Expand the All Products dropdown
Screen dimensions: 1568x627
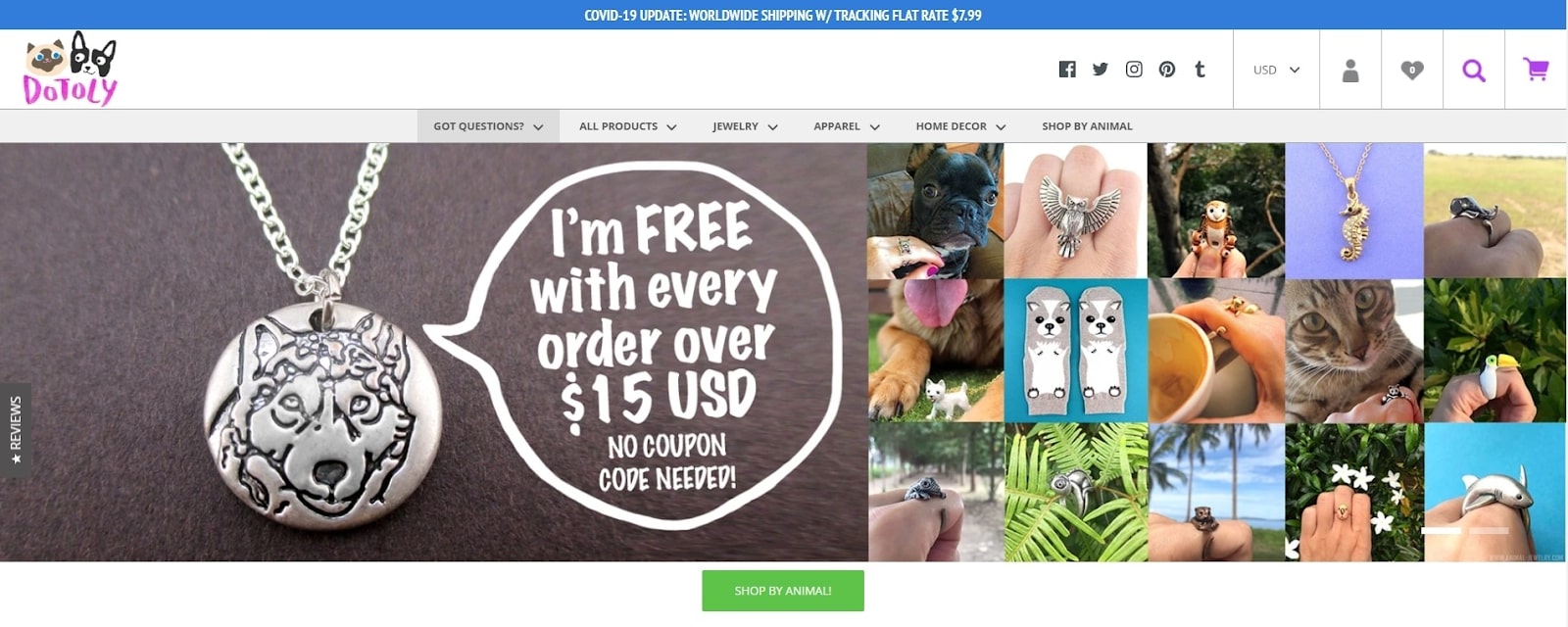click(x=628, y=126)
